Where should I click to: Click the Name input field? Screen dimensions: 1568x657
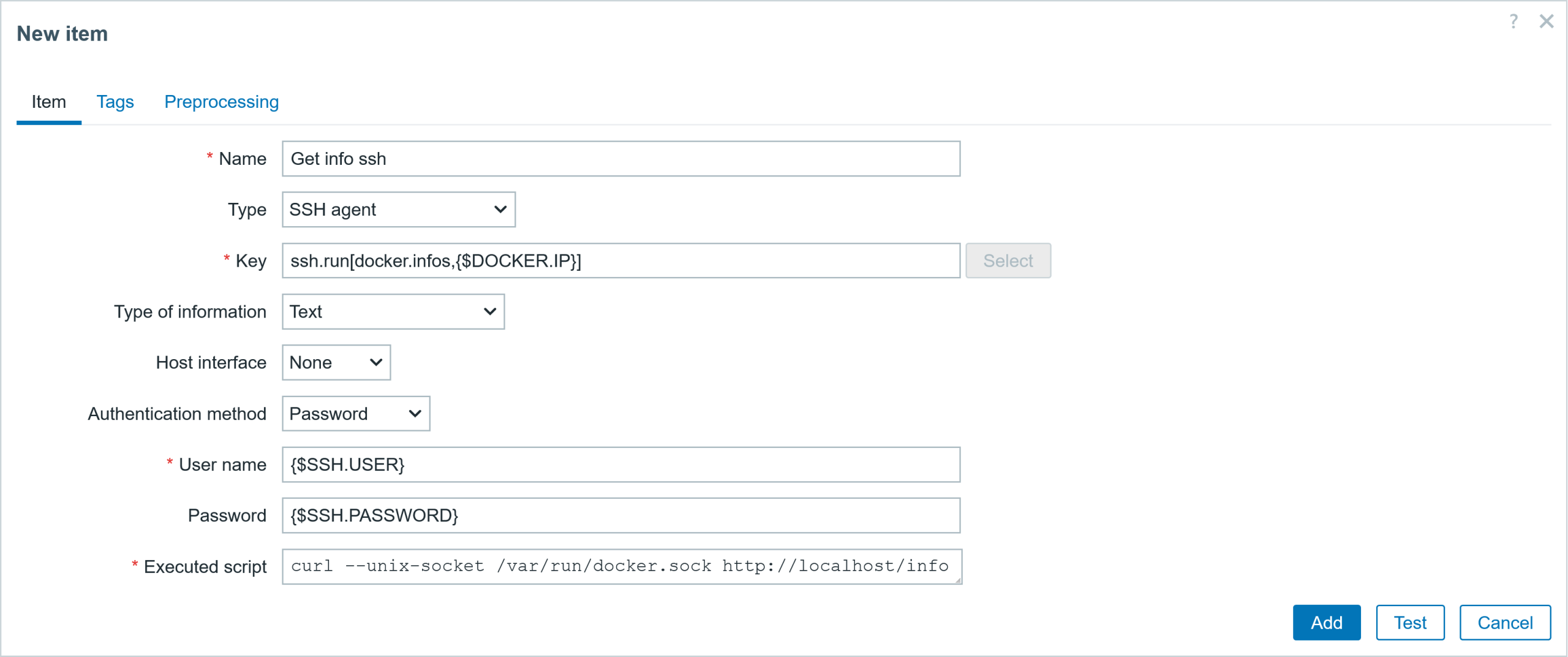(620, 159)
